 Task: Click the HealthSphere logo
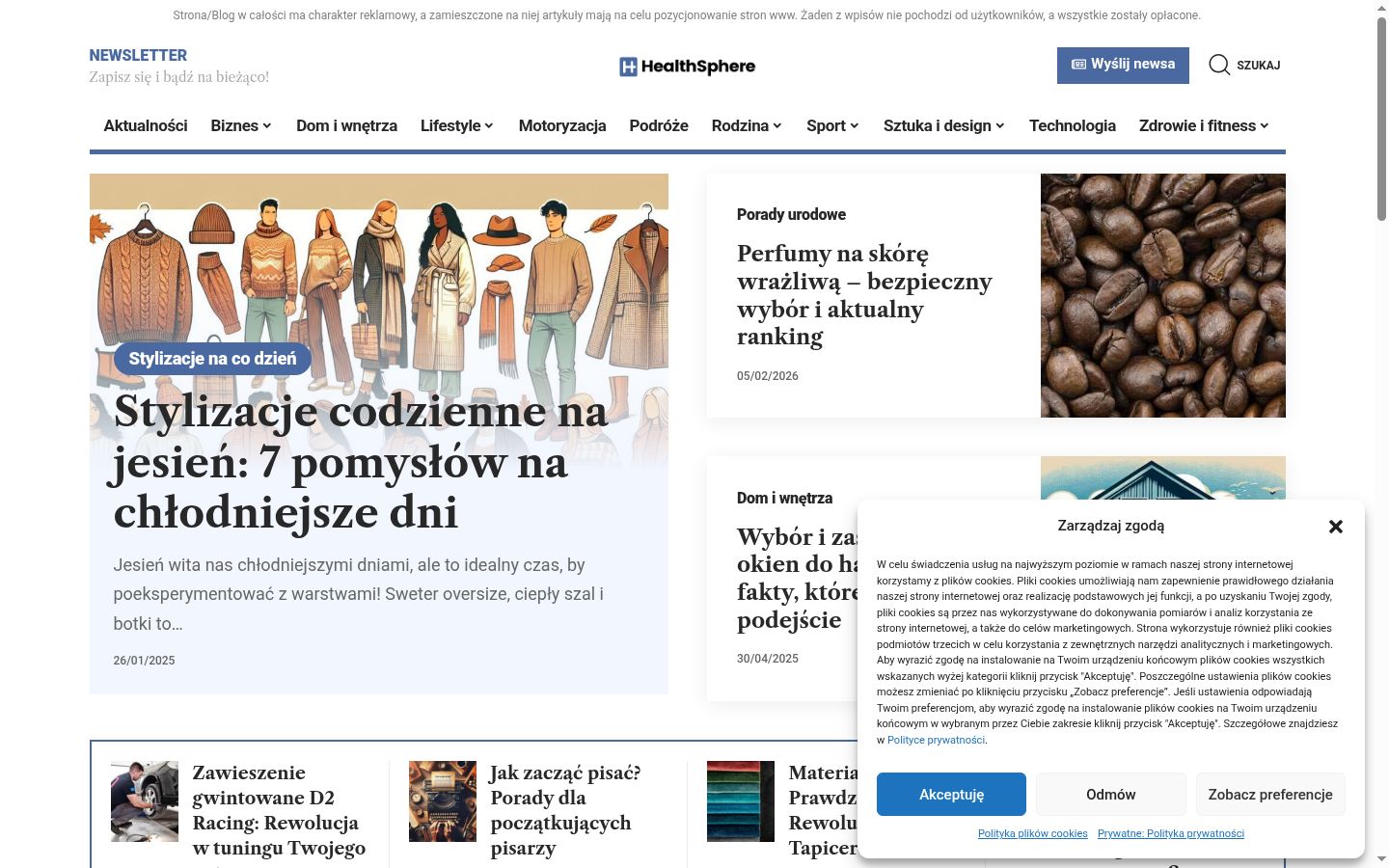tap(687, 67)
